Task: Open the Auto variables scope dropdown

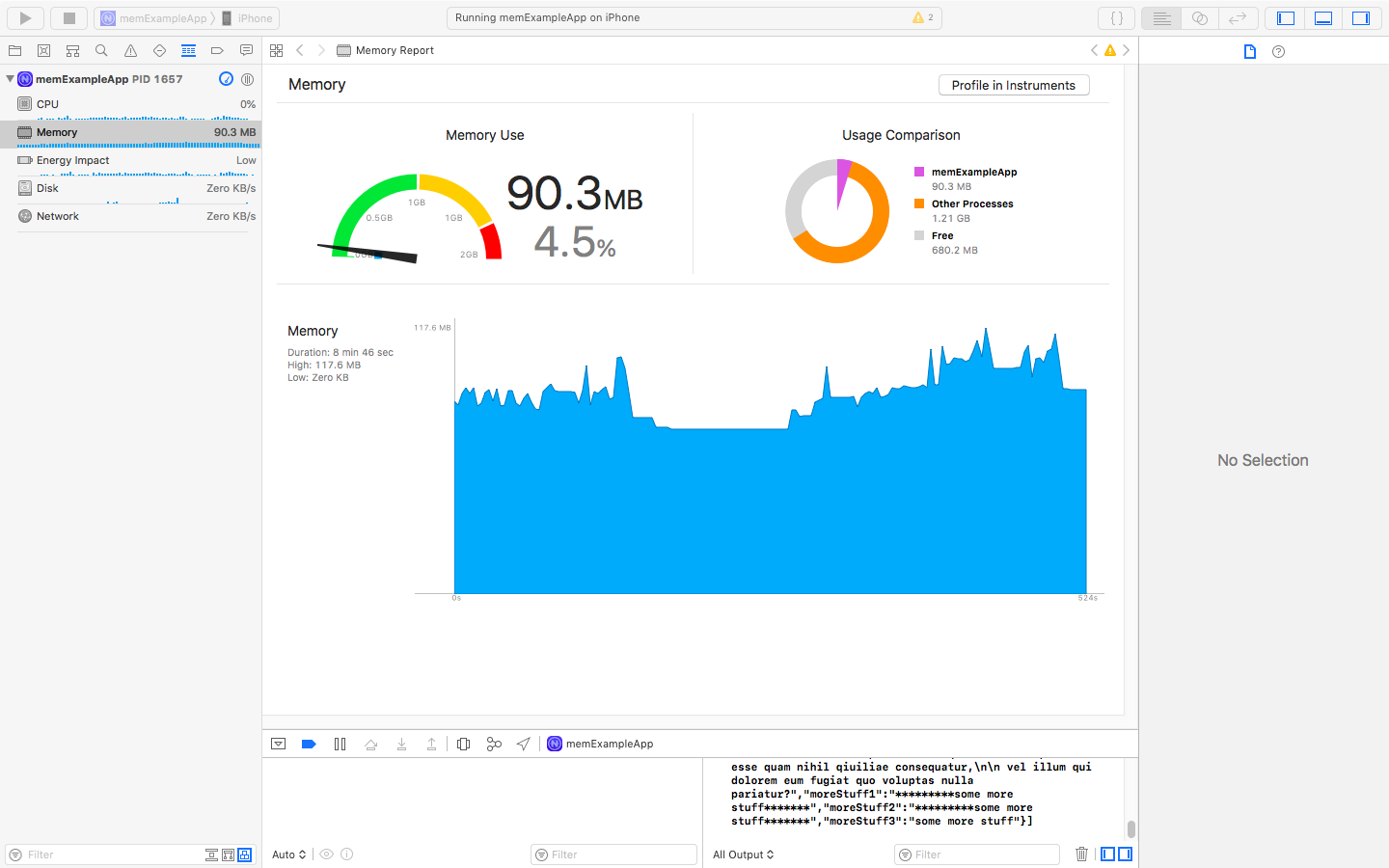Action: click(x=287, y=854)
